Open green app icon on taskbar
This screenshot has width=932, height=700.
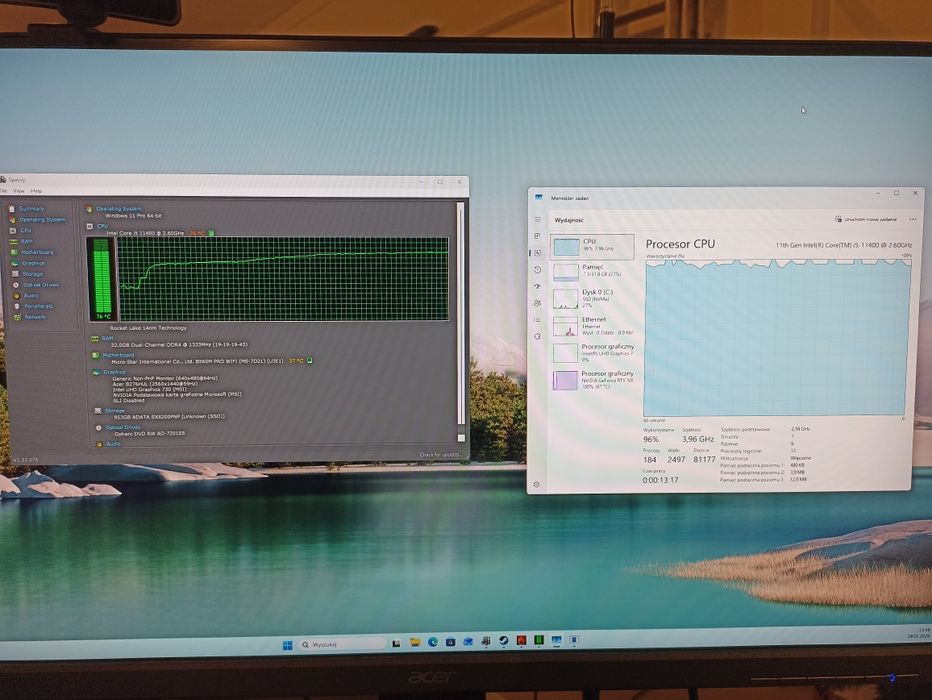pyautogui.click(x=539, y=639)
